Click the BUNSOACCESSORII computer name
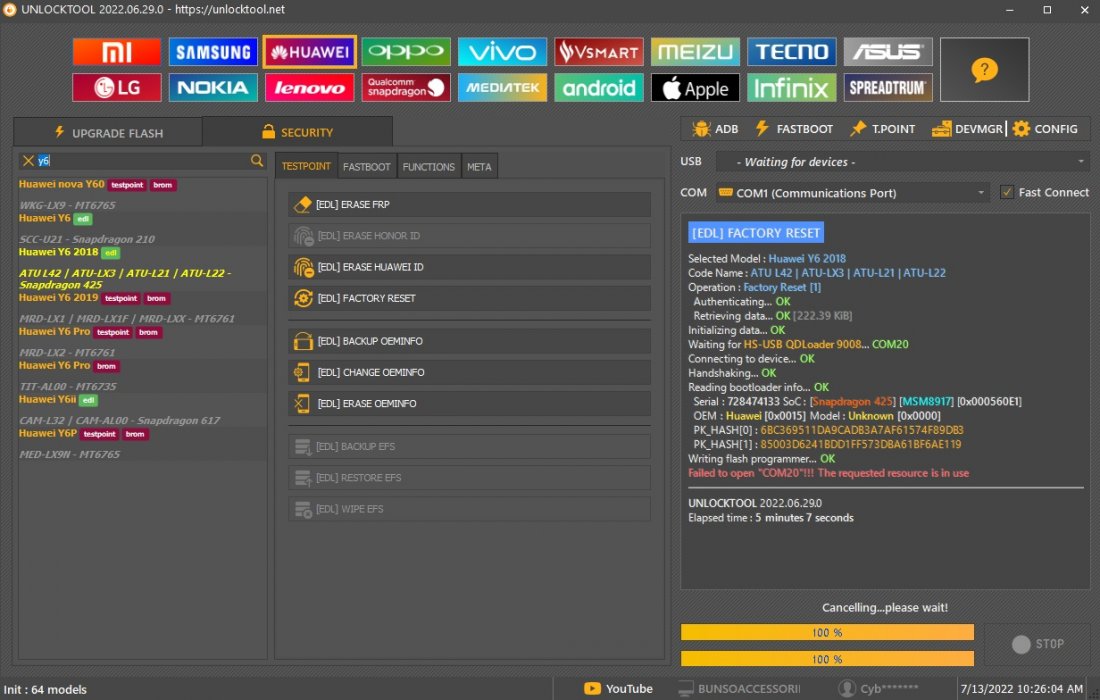The height and width of the screenshot is (700, 1100). (x=739, y=689)
